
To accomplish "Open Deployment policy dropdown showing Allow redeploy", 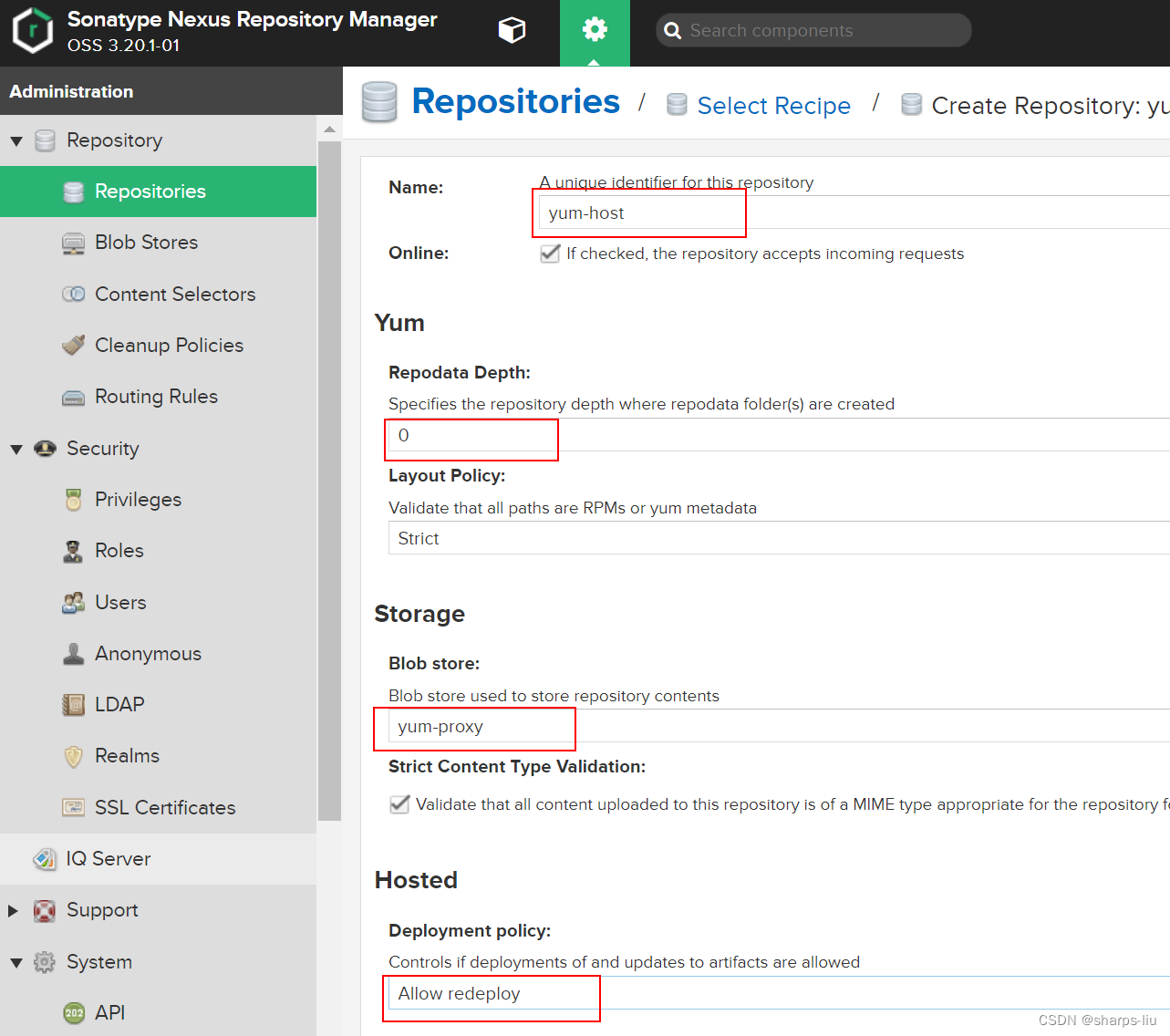I will click(779, 993).
